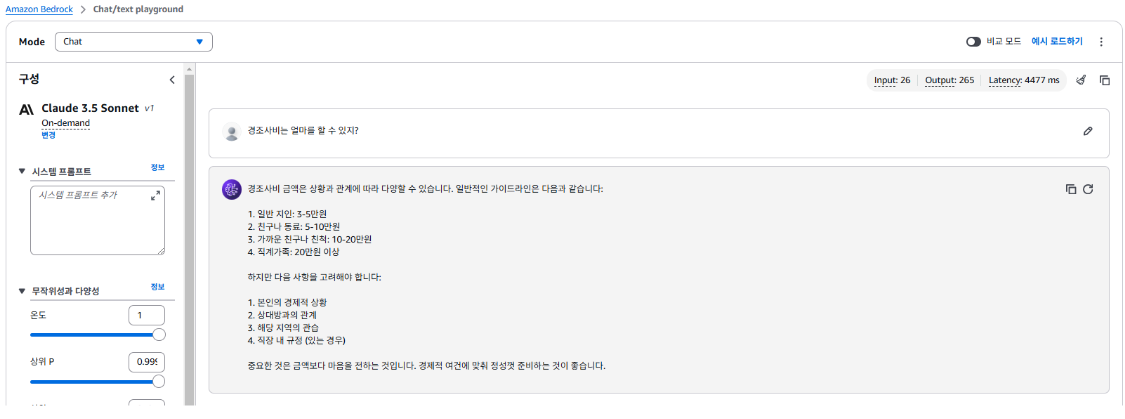Click the 온도 value input box

coord(146,315)
